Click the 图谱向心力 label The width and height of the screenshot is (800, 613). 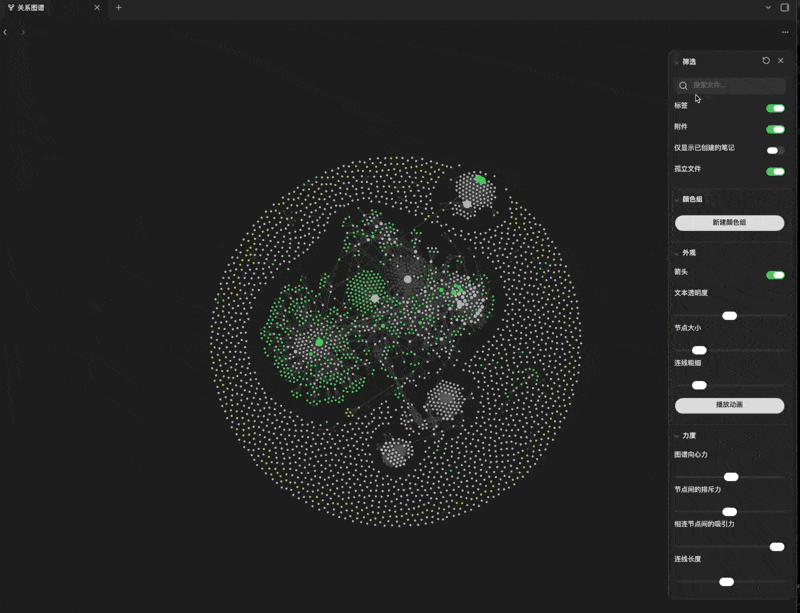[x=691, y=454]
